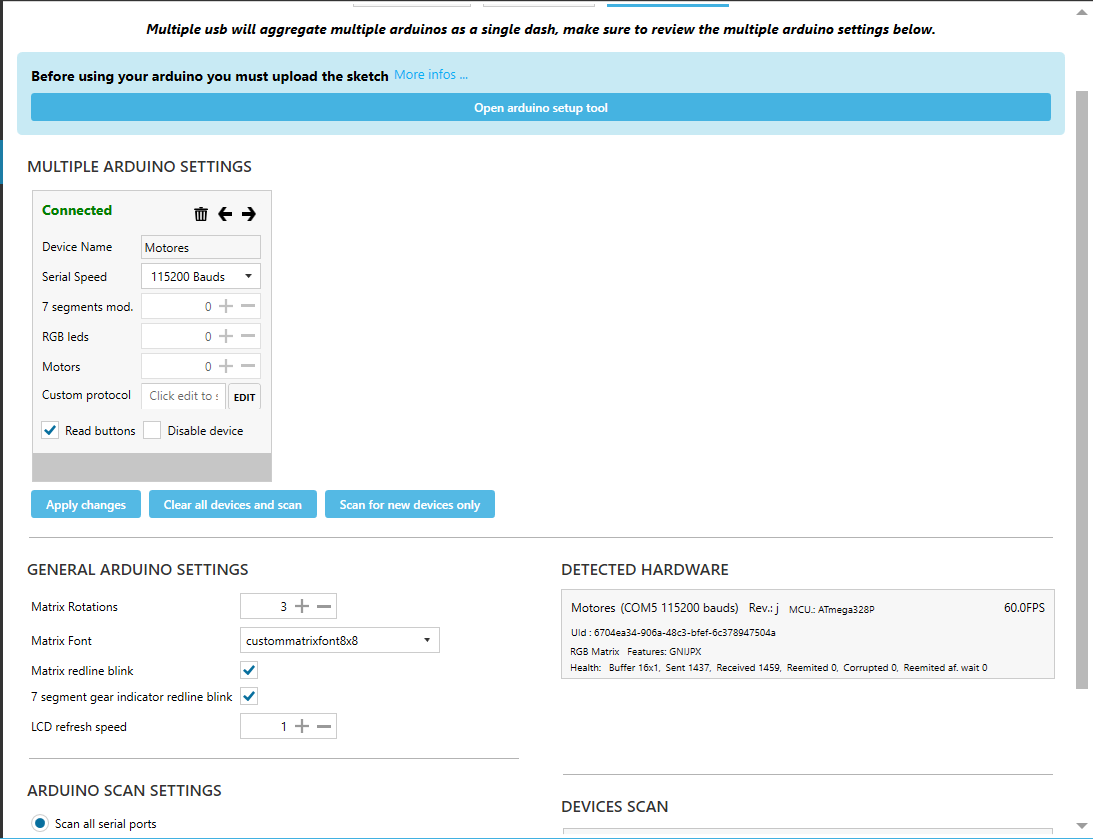Increase LCD refresh speed value

[x=302, y=726]
